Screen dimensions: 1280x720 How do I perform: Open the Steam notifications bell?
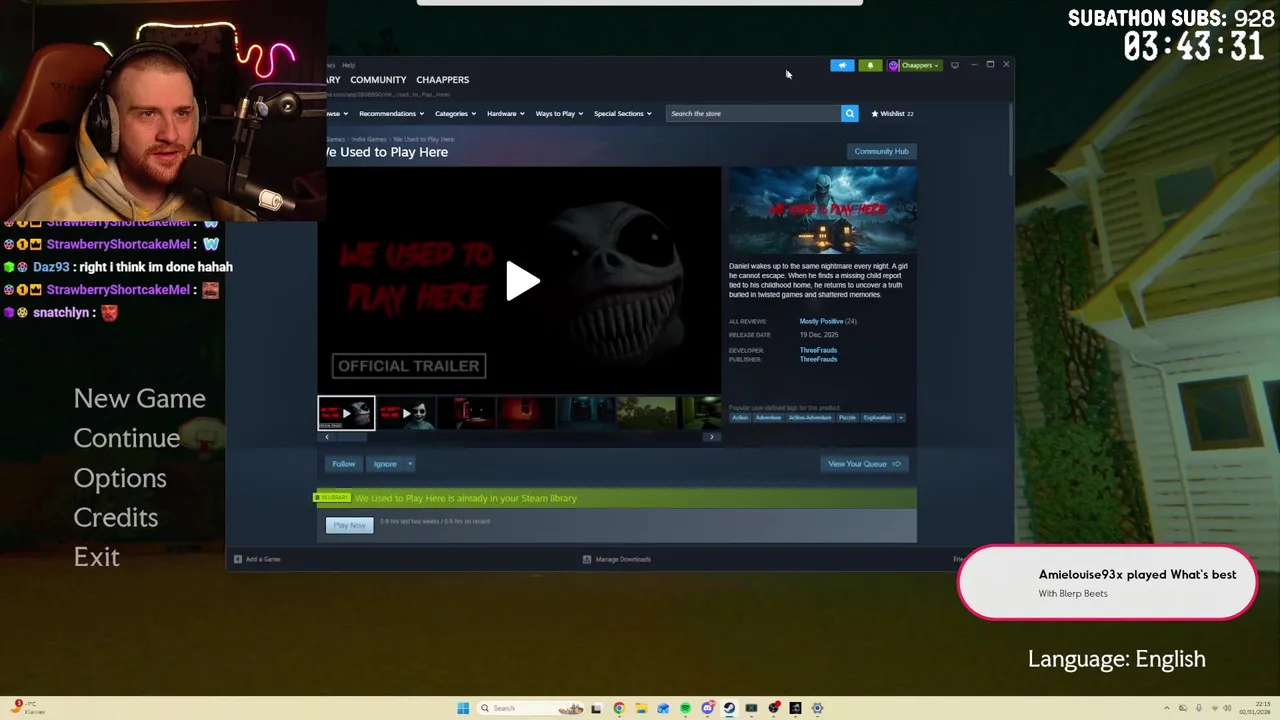tap(870, 65)
